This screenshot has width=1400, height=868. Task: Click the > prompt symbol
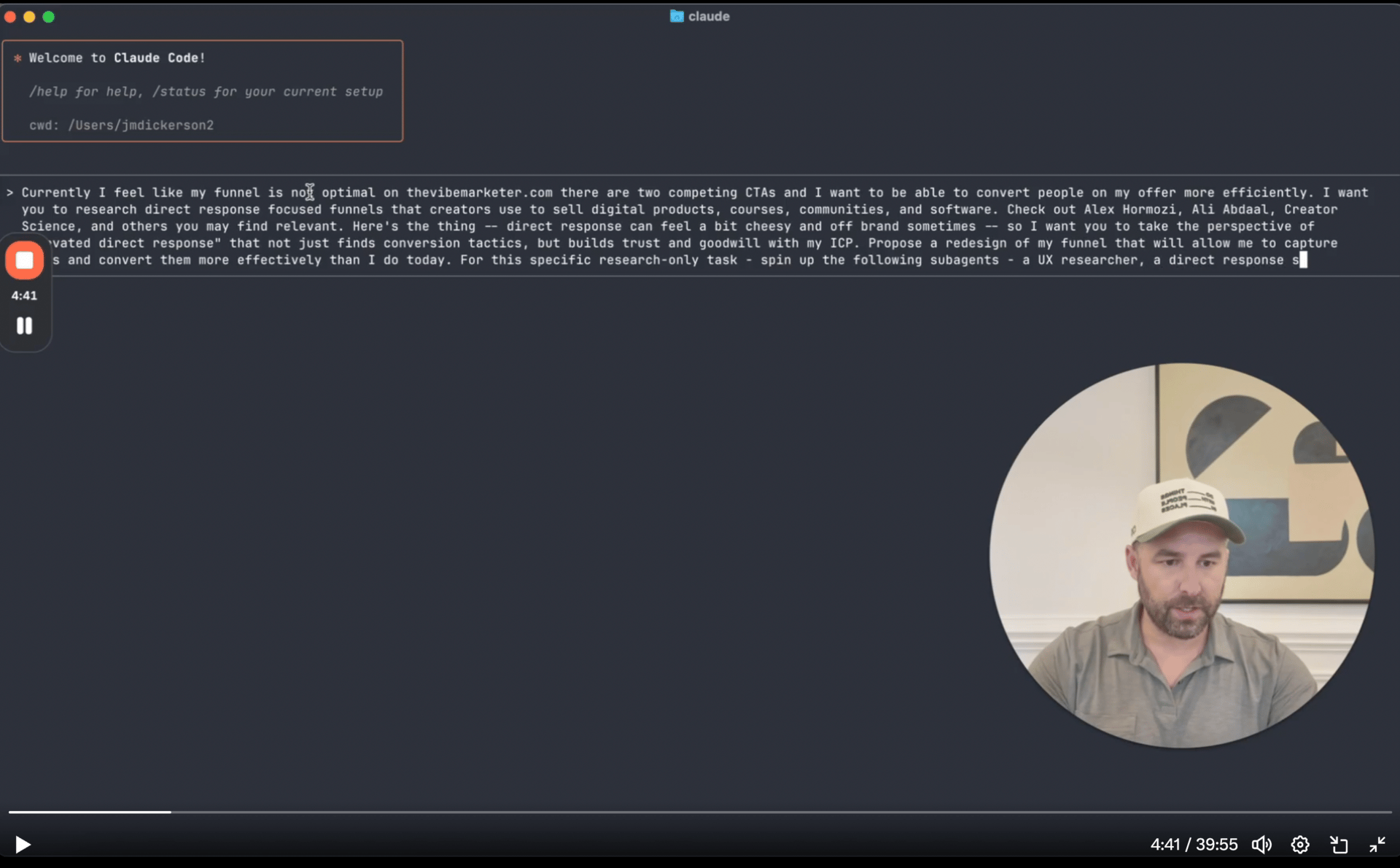[x=10, y=193]
